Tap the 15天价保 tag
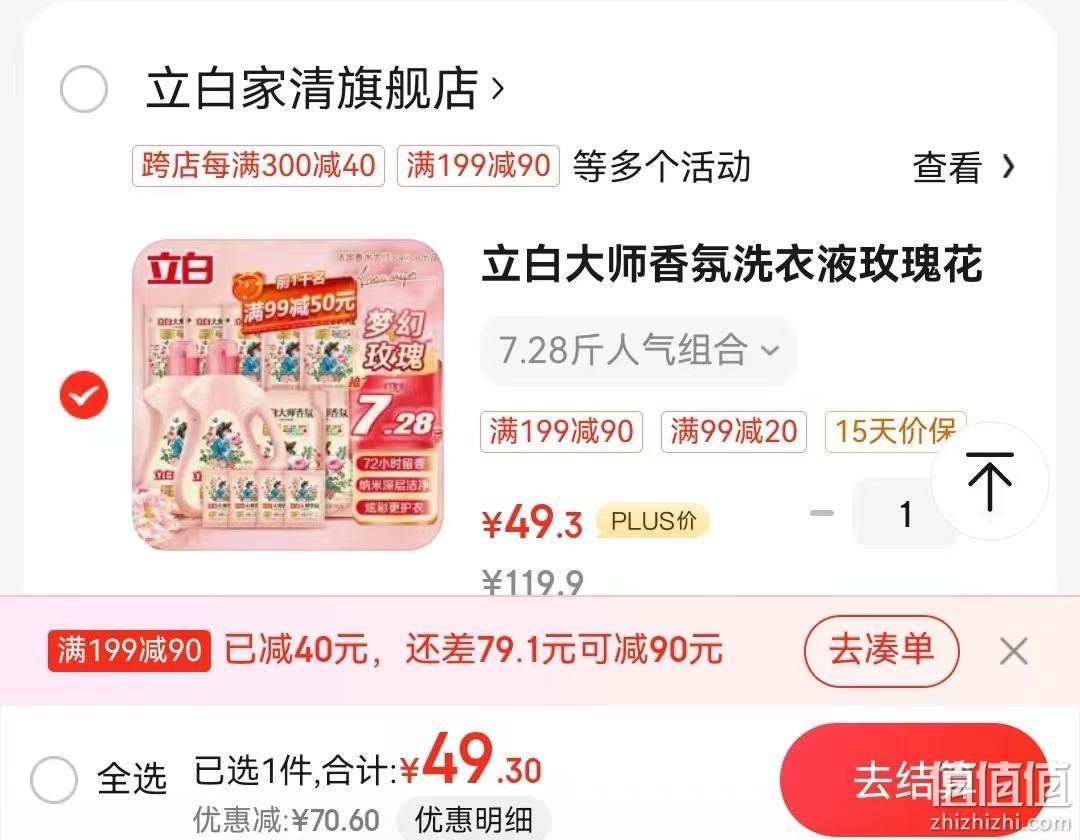Screen dimensions: 1080x840 [x=895, y=432]
